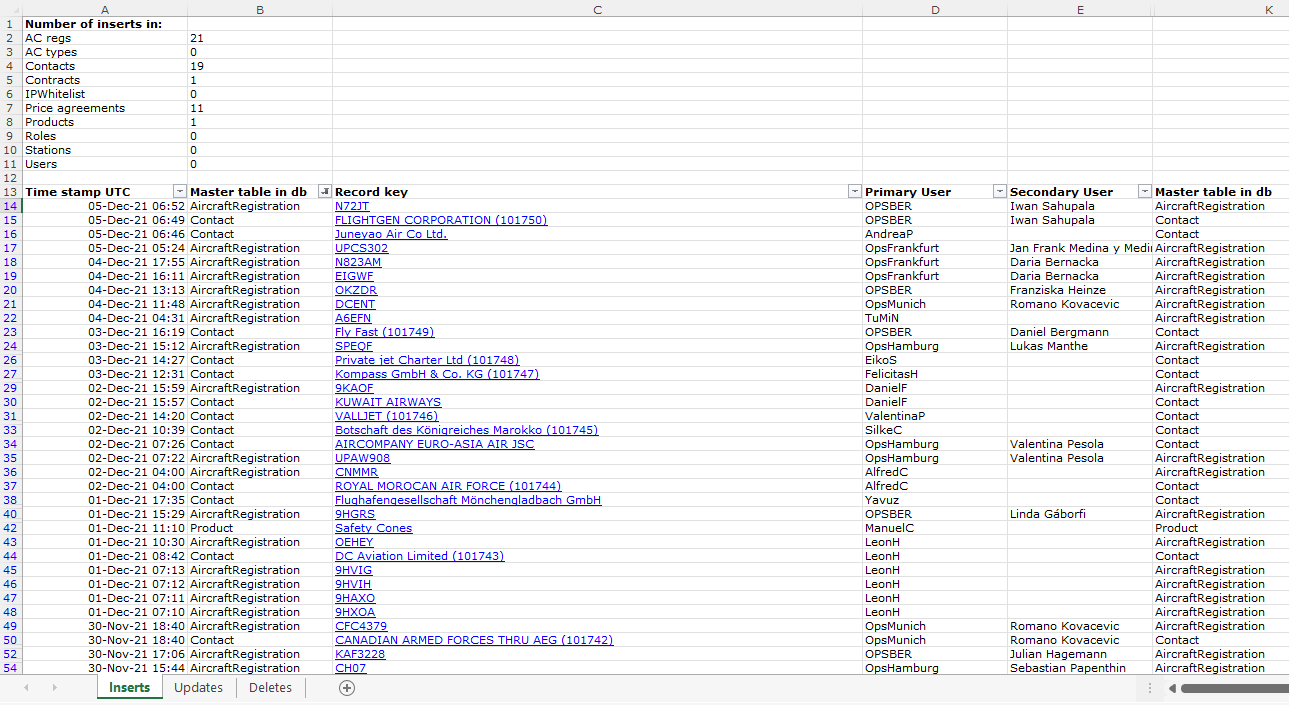Image resolution: width=1289 pixels, height=705 pixels.
Task: Open the VALLJET (101746) link
Action: pyautogui.click(x=386, y=416)
